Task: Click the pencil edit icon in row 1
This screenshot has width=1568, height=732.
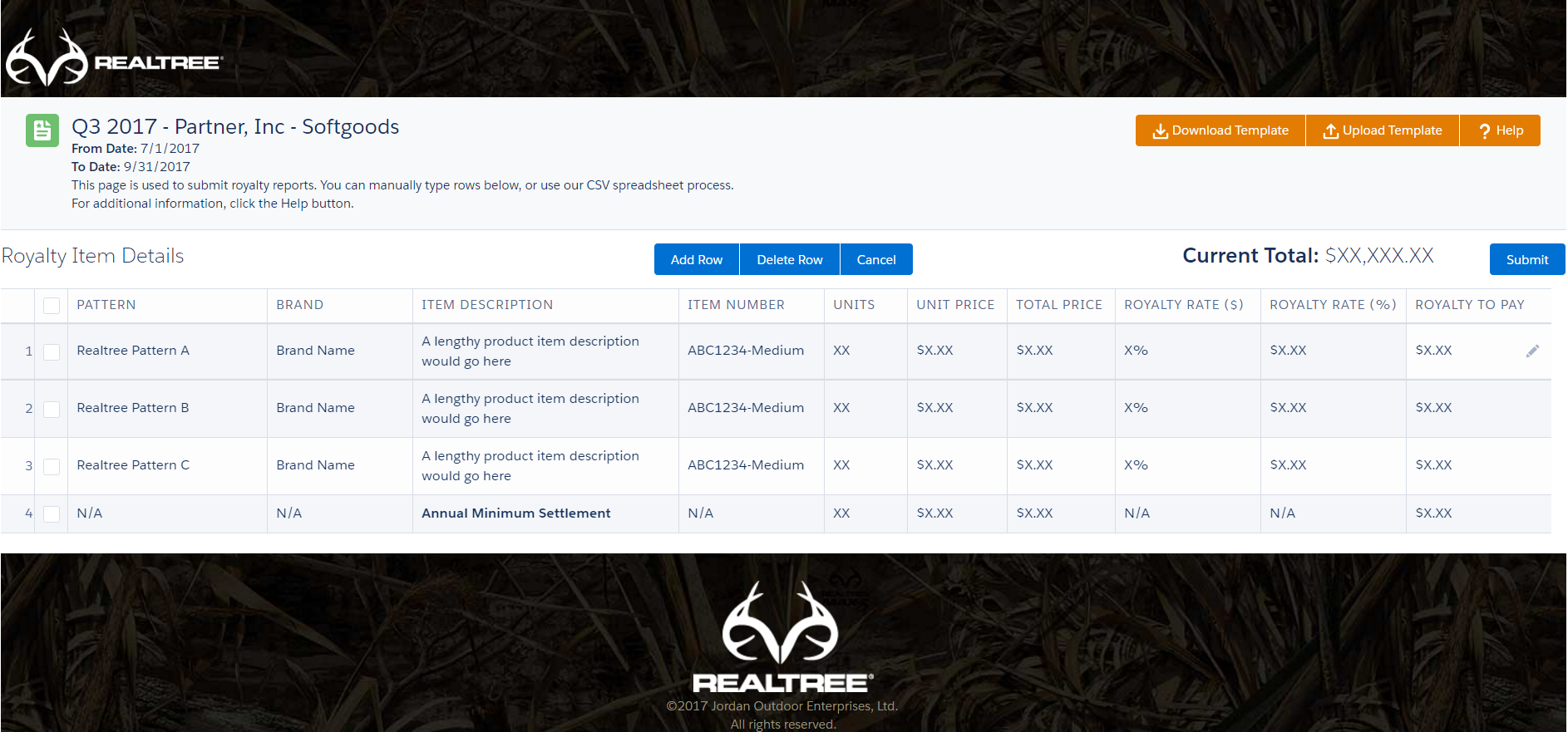Action: pyautogui.click(x=1532, y=351)
